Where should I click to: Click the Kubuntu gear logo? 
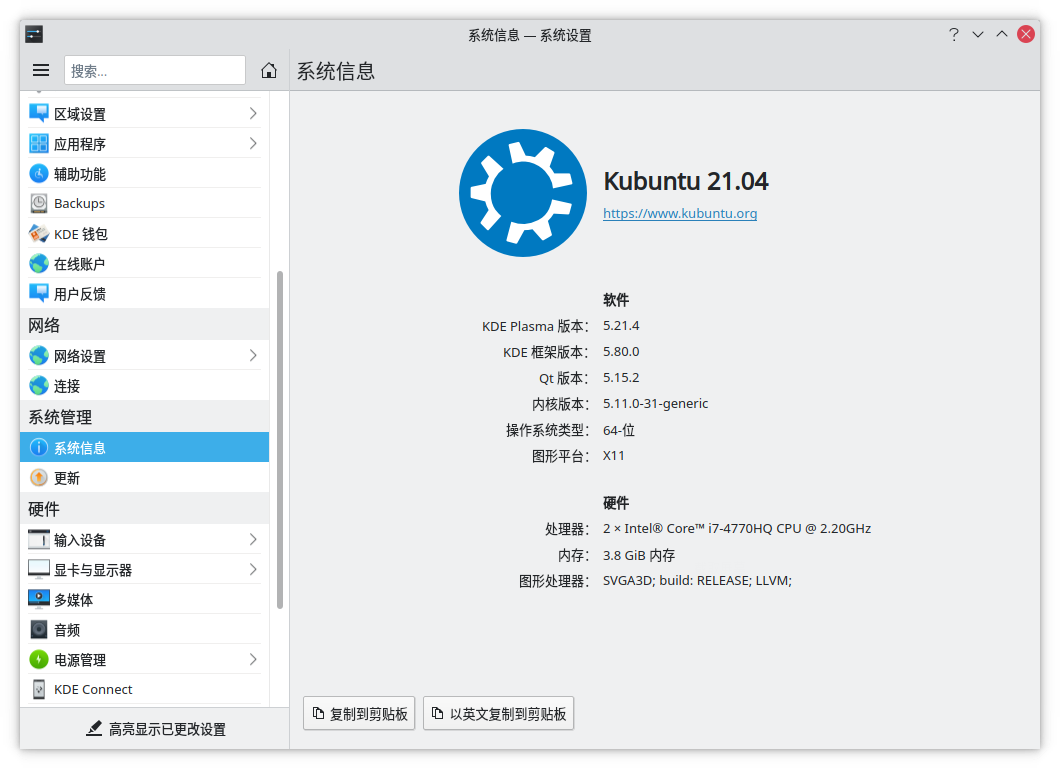coord(523,193)
